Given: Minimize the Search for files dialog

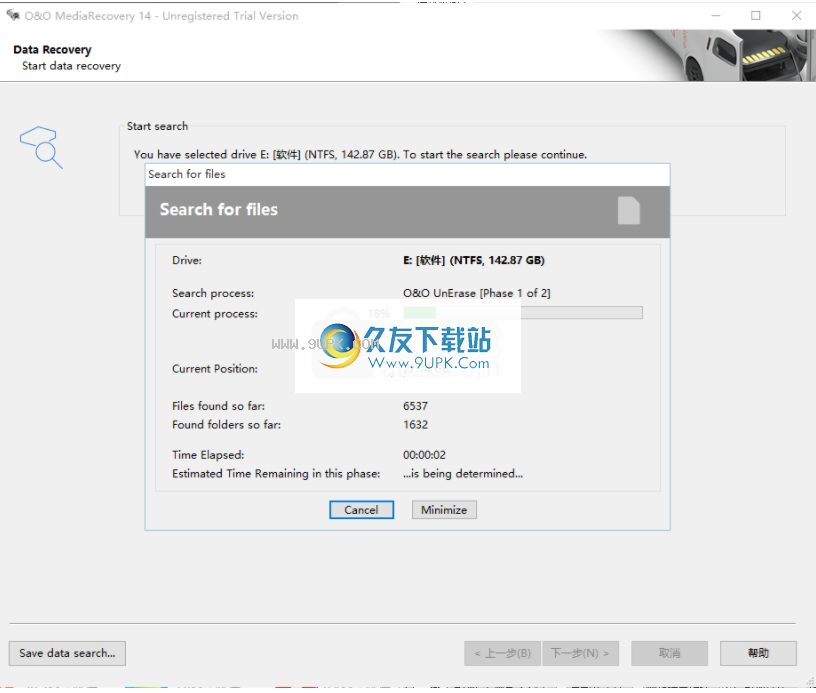Looking at the screenshot, I should (444, 510).
